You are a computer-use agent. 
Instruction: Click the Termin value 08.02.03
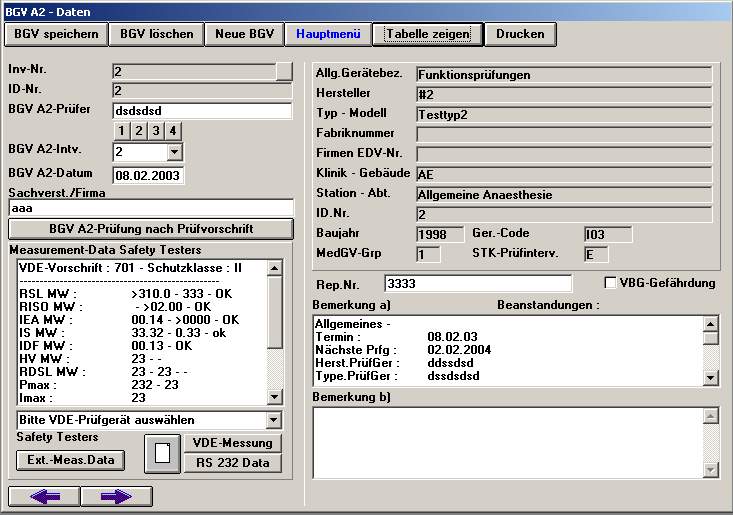453,337
